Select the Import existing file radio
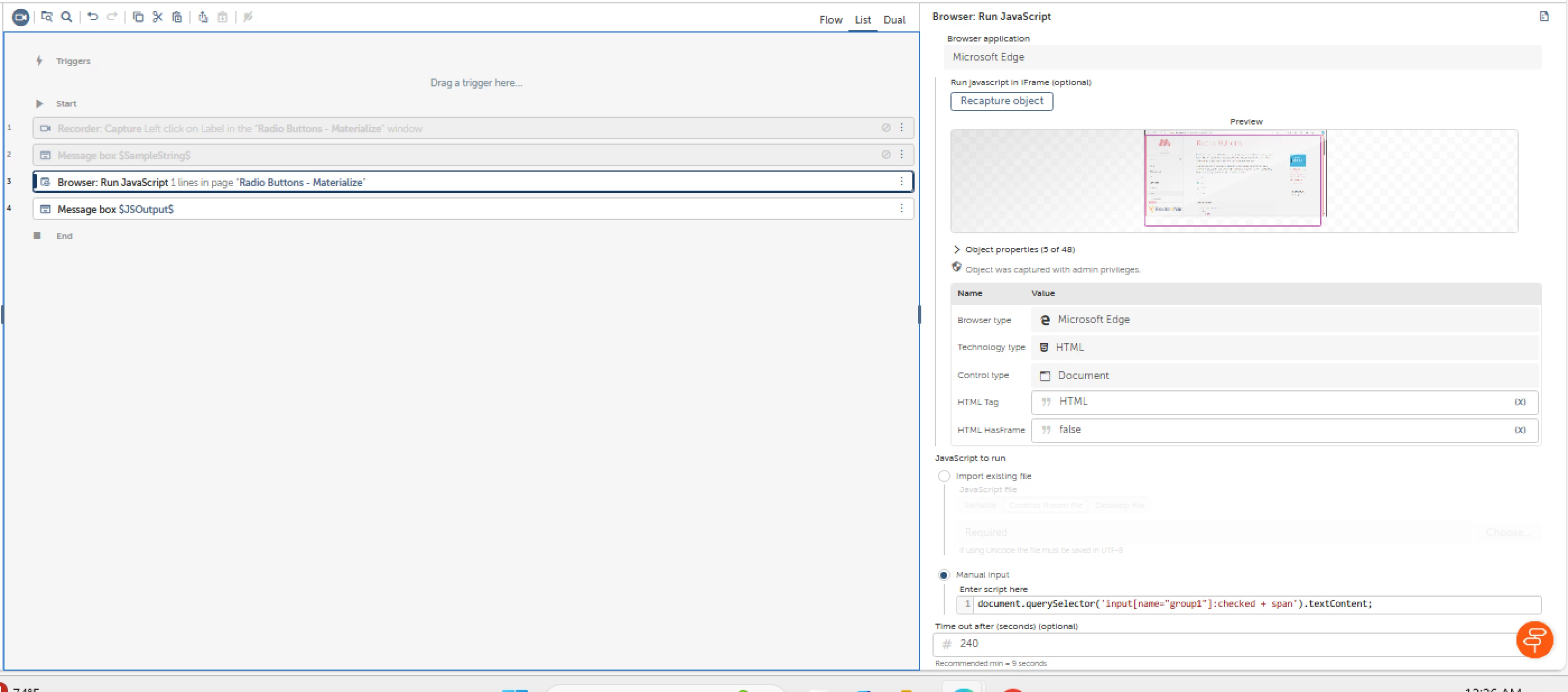Viewport: 1568px width, 692px height. (944, 476)
